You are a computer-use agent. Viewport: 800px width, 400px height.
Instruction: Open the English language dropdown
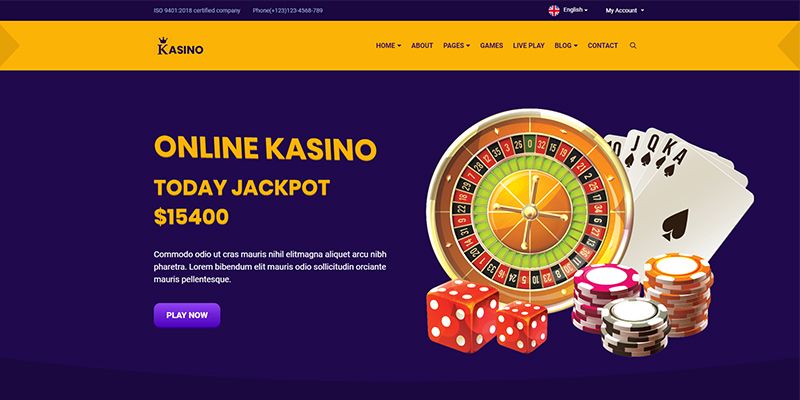click(x=575, y=10)
